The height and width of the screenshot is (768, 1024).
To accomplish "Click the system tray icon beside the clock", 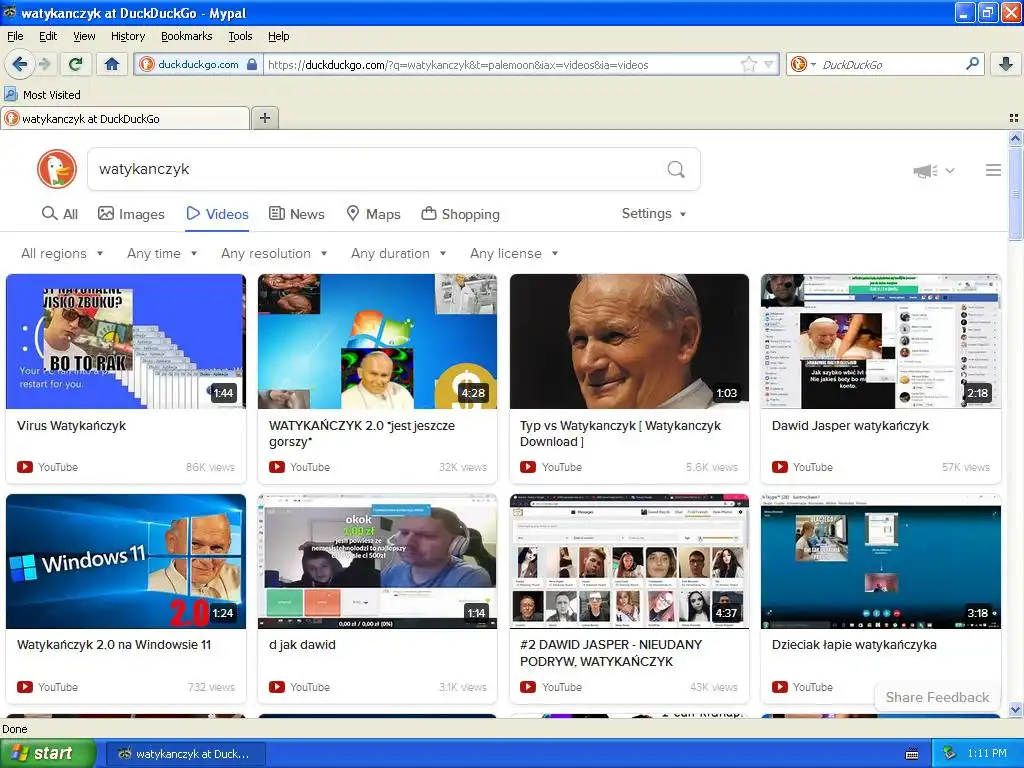I will [x=950, y=754].
